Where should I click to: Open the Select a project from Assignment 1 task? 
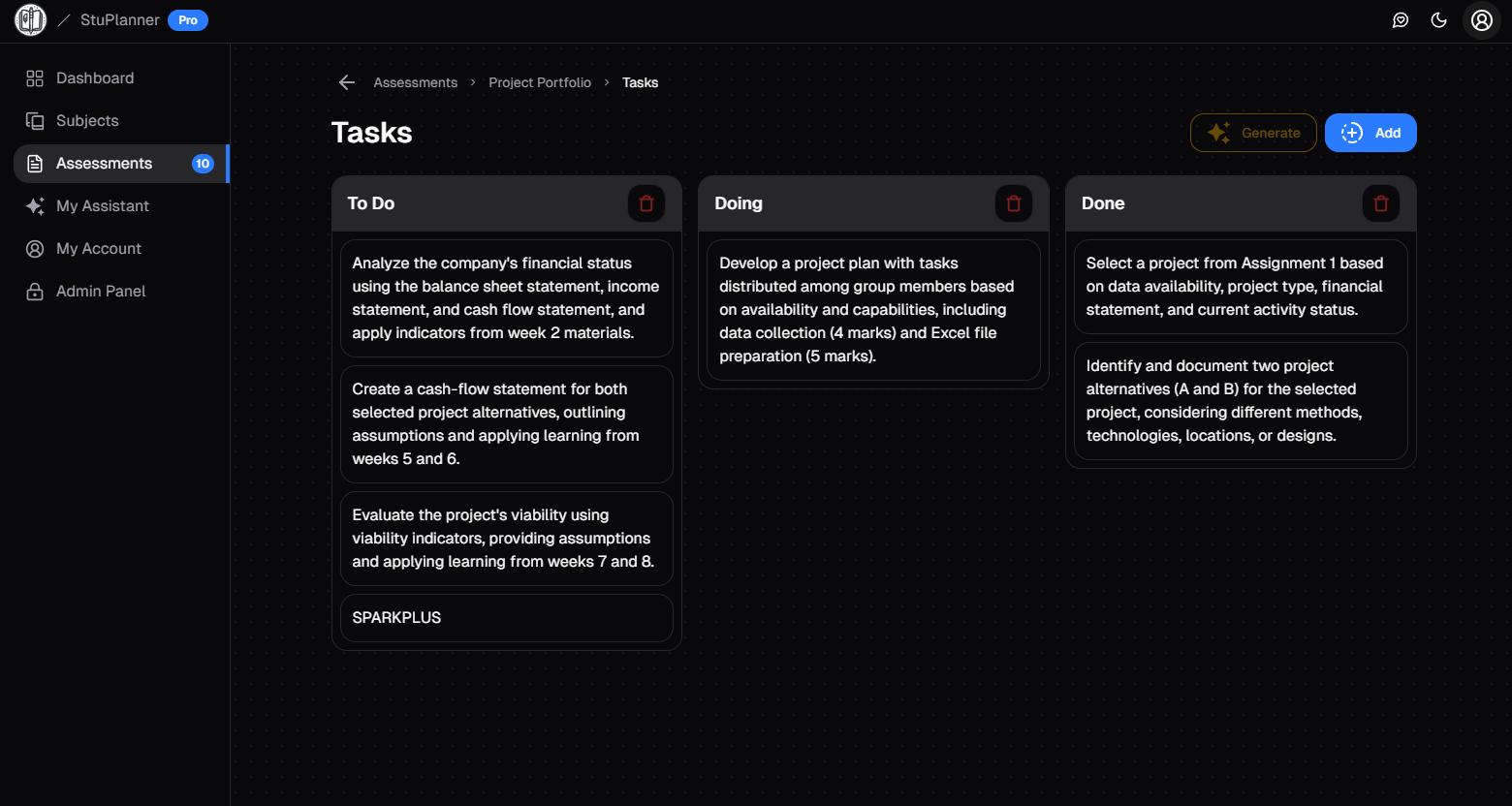point(1241,287)
